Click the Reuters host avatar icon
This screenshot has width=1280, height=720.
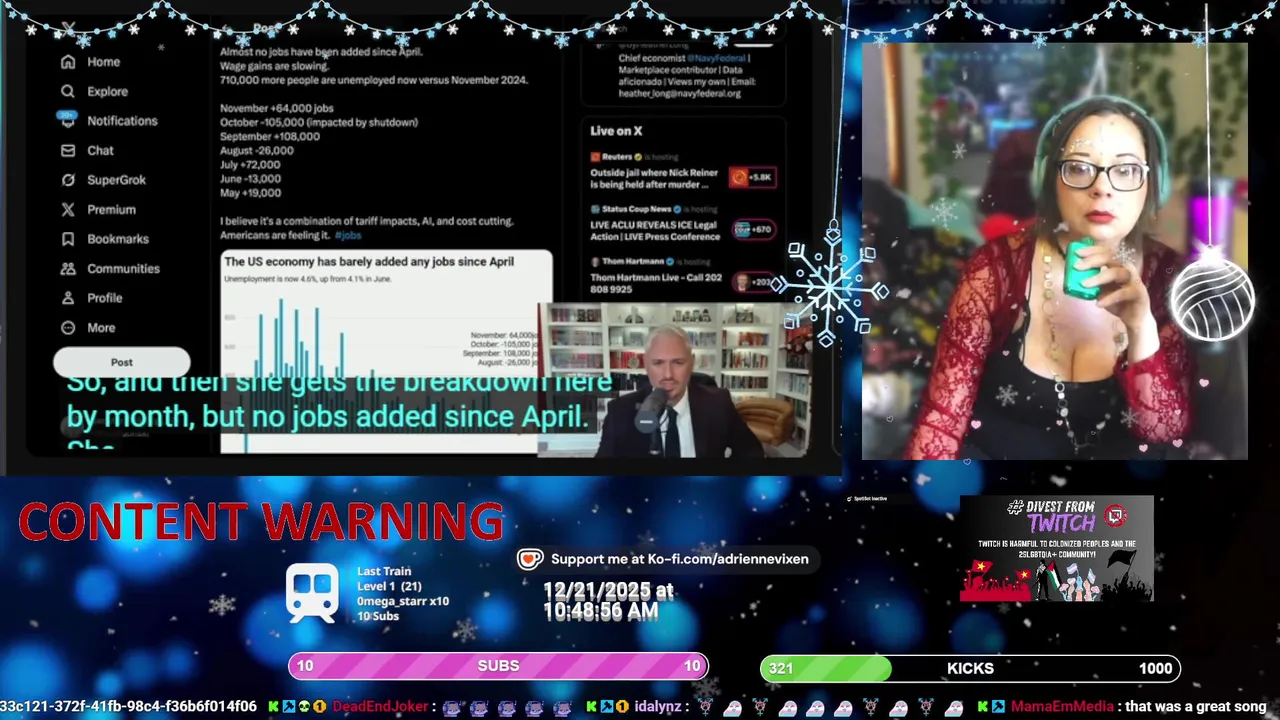tap(595, 157)
